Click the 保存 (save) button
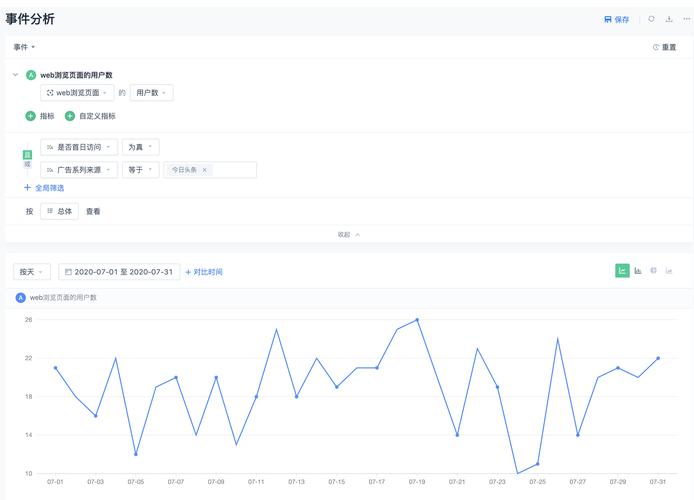This screenshot has height=500, width=694. pos(617,19)
